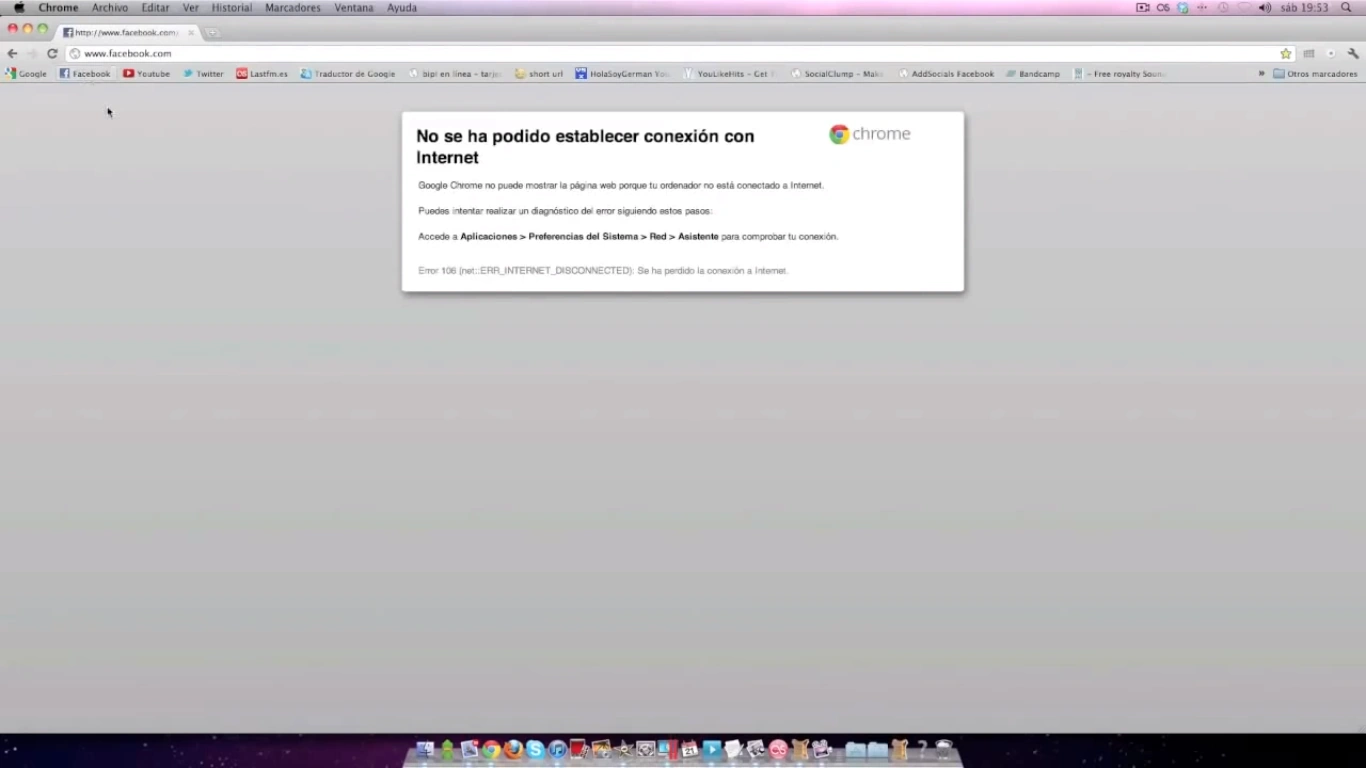This screenshot has width=1366, height=768.
Task: Open the Free royalty Sound bookmark
Action: [1119, 73]
